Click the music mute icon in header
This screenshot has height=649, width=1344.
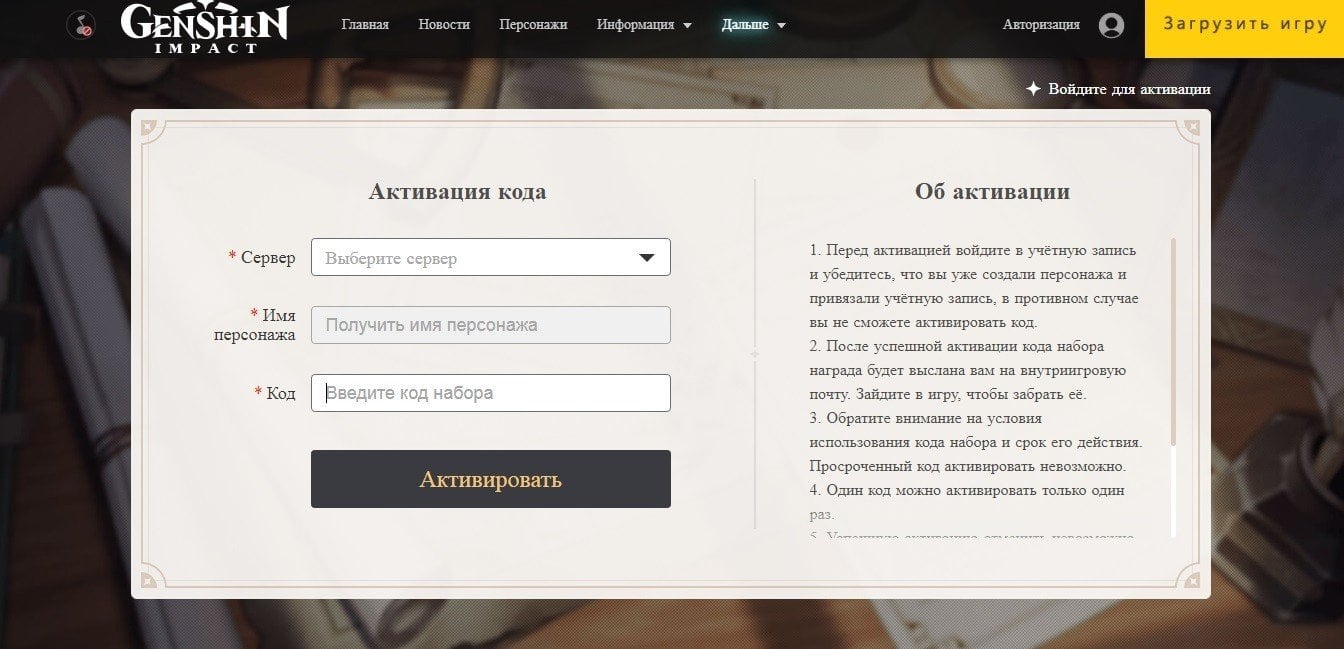(81, 25)
